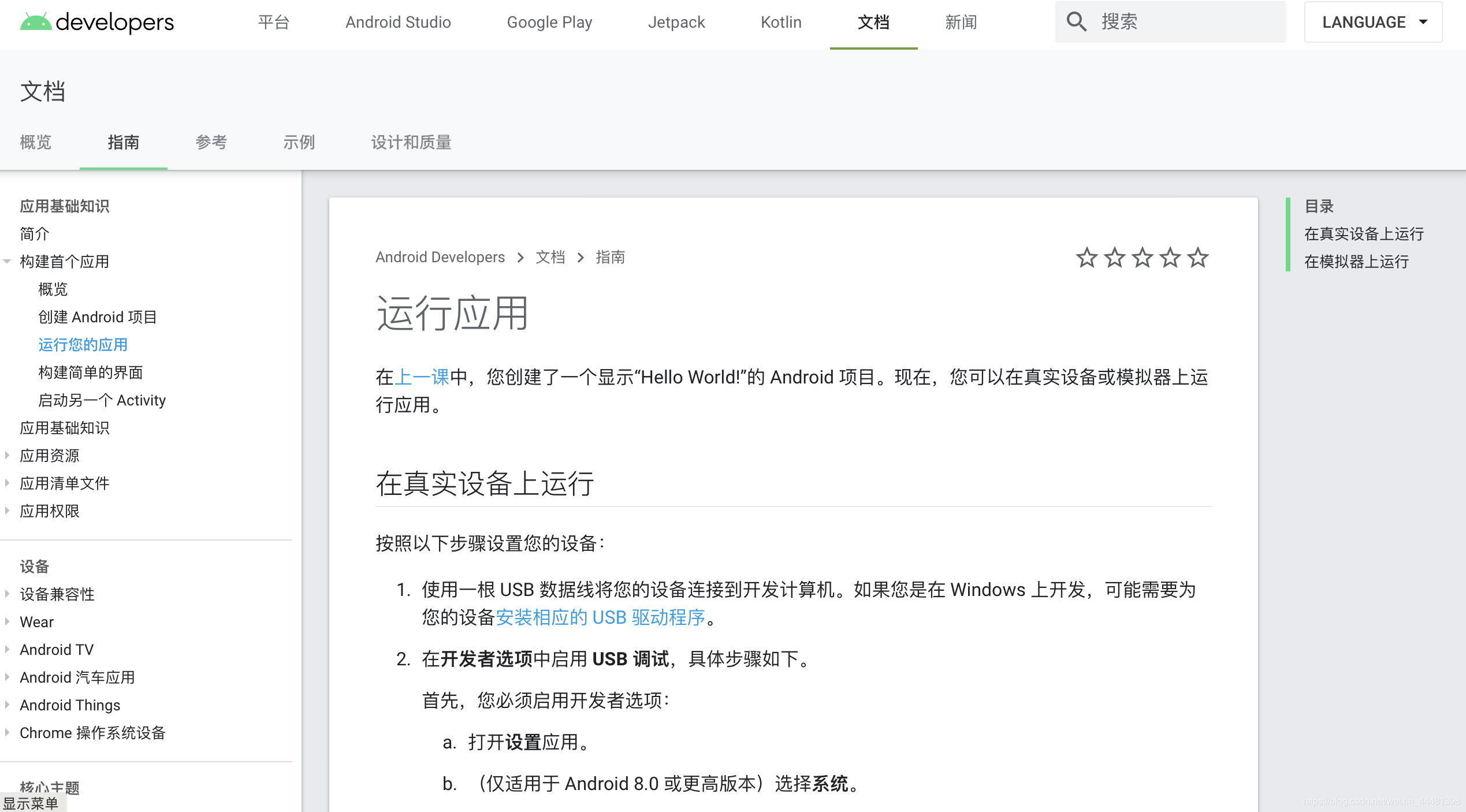Viewport: 1466px width, 812px height.
Task: Expand the Android Things section
Action: coord(7,705)
